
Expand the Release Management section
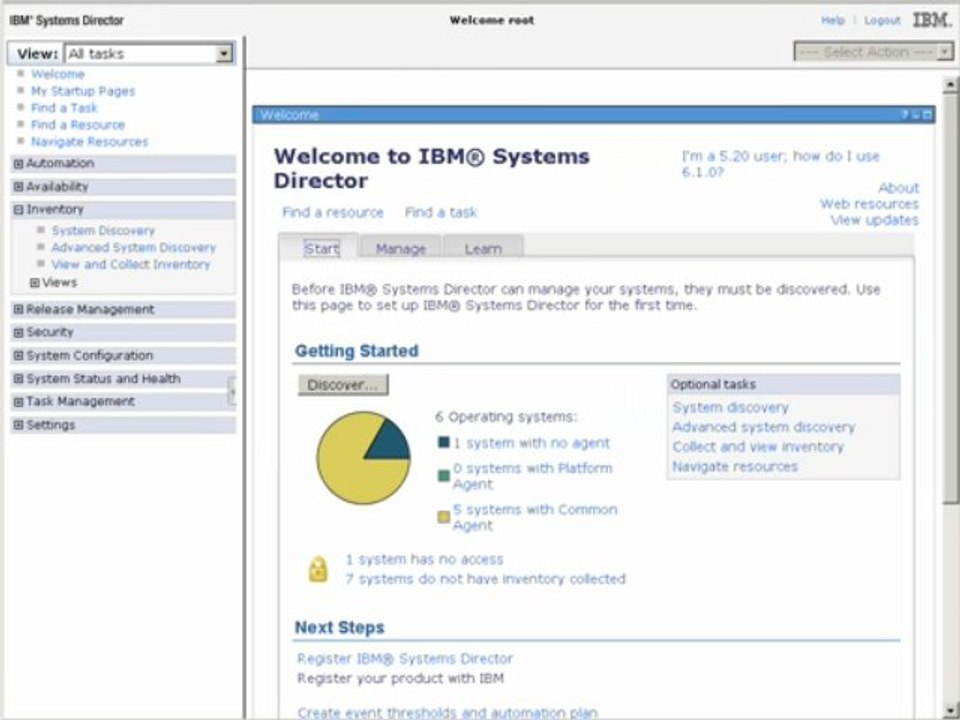click(18, 310)
